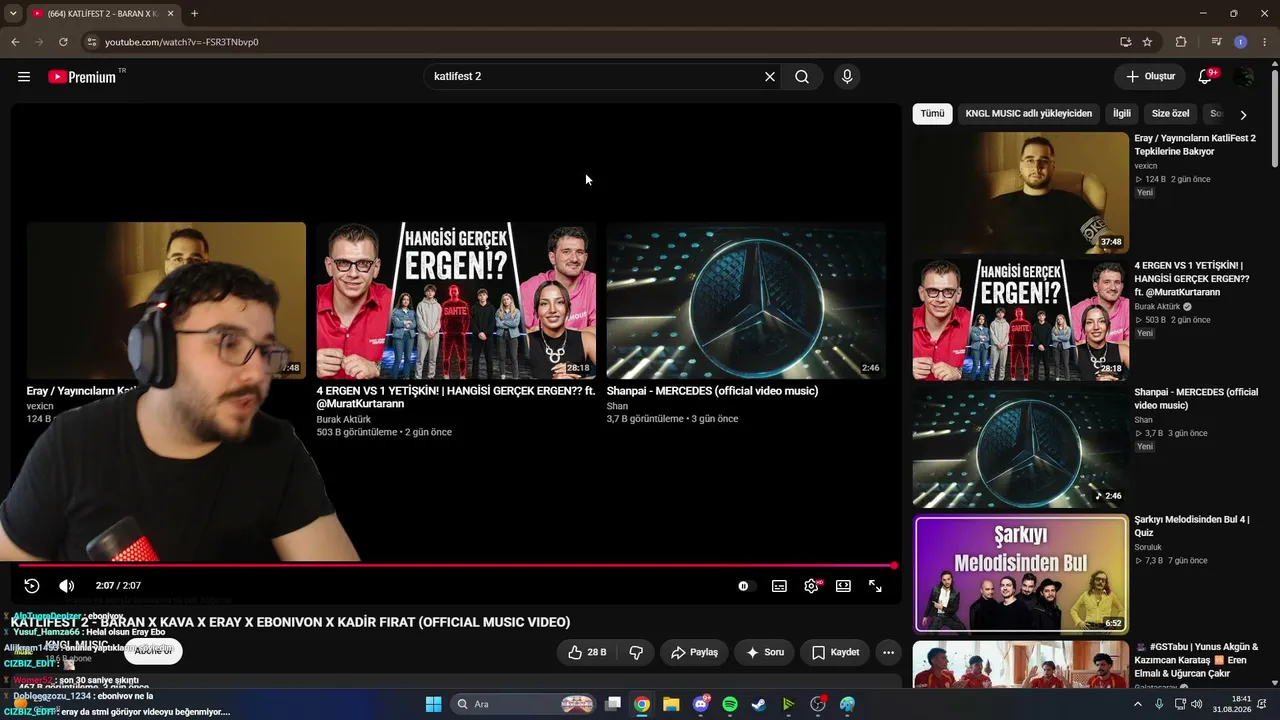The width and height of the screenshot is (1280, 720).
Task: Open the Eray KatliFest 2 Tepkilerine sidebar thumbnail
Action: tap(1020, 193)
